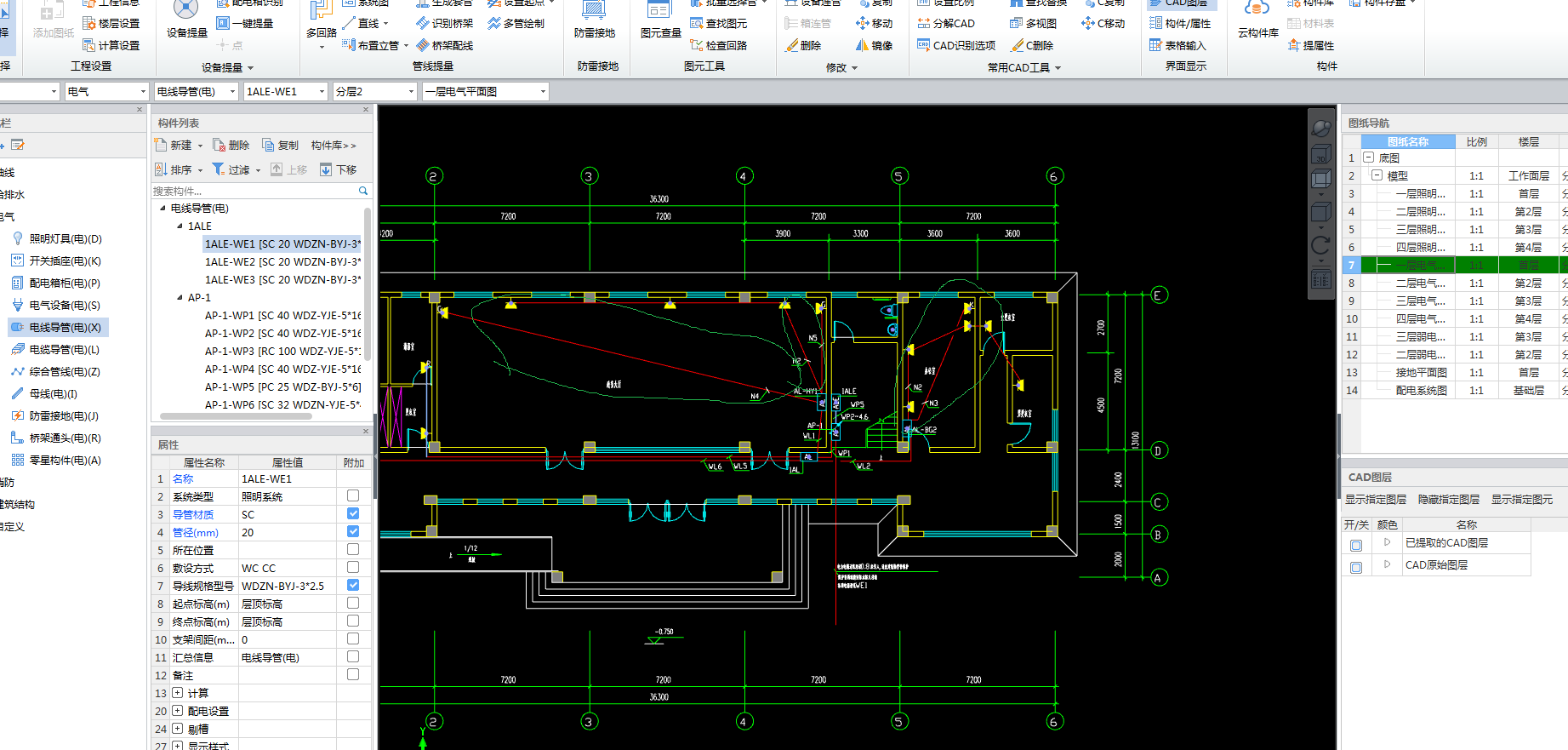Open the 图元查量 element quantity tool
This screenshot has height=750, width=1568.
(x=660, y=20)
